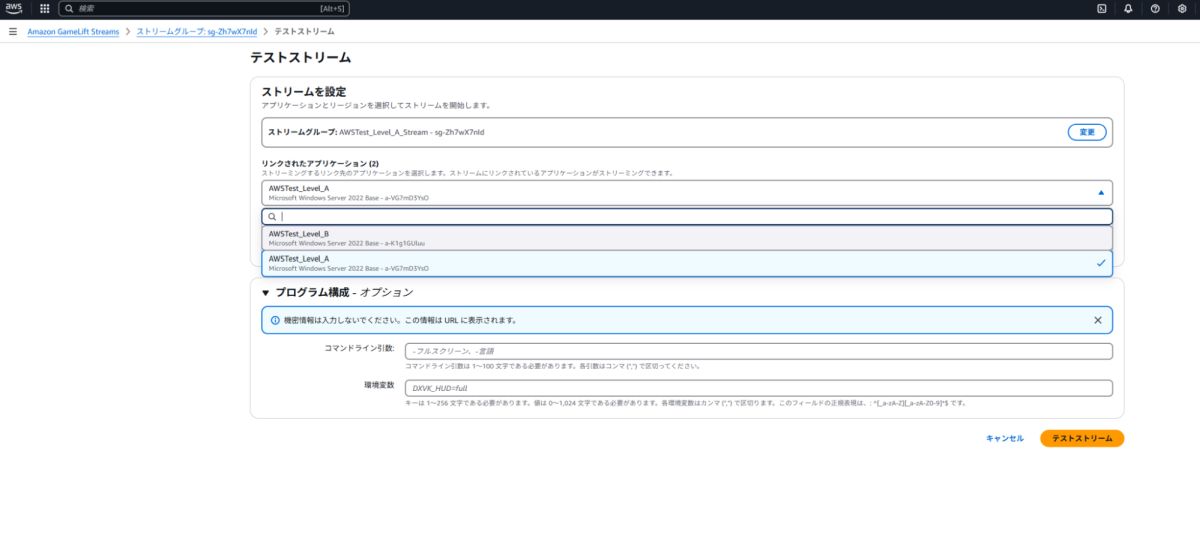
Task: Select the AWSTest_Level_B application option
Action: click(x=687, y=238)
